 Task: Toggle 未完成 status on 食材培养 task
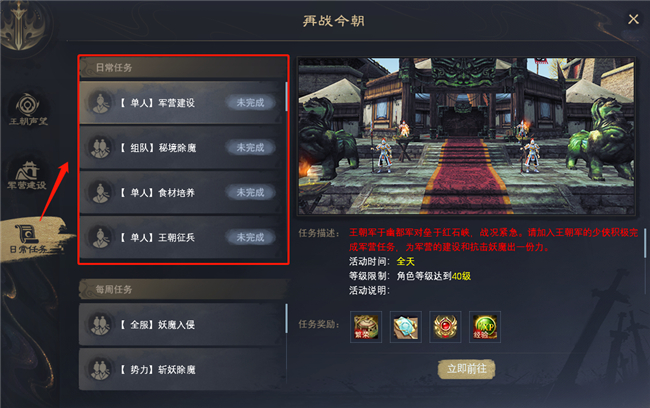tap(250, 192)
